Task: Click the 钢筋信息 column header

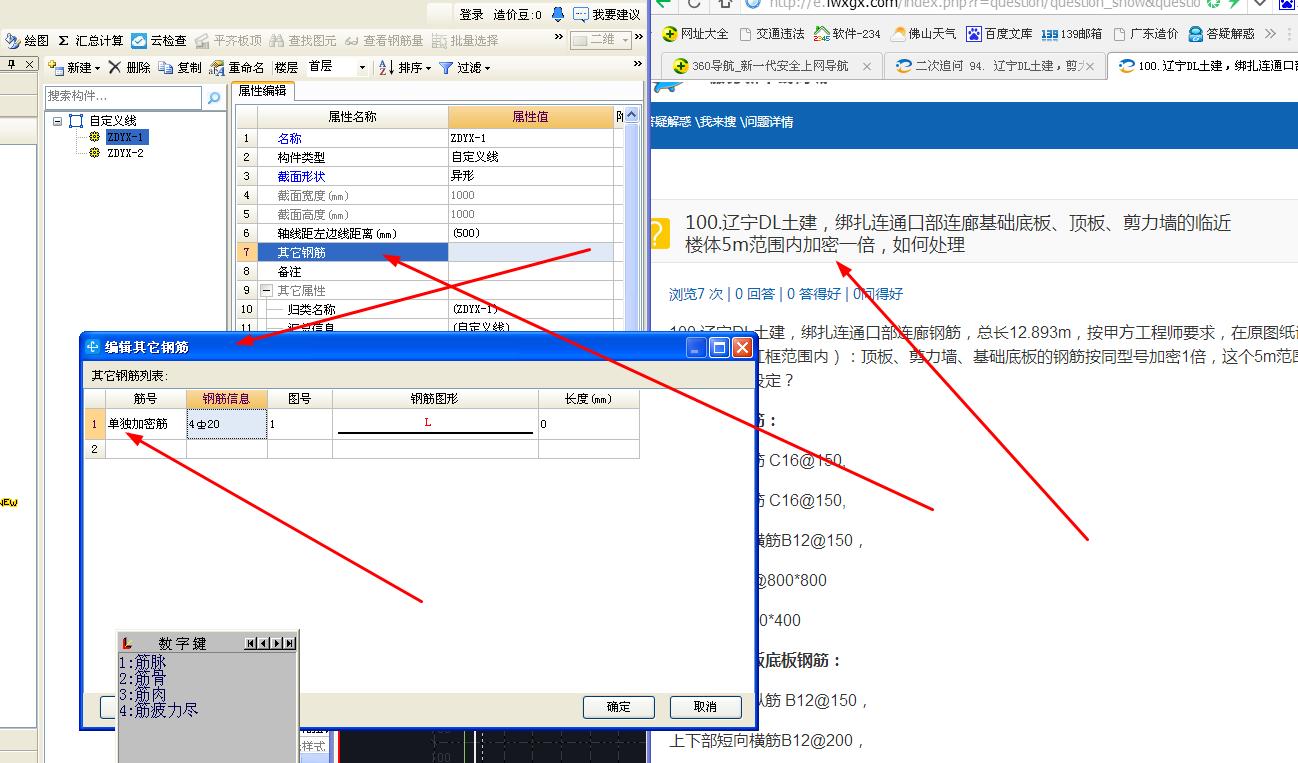Action: coord(227,399)
